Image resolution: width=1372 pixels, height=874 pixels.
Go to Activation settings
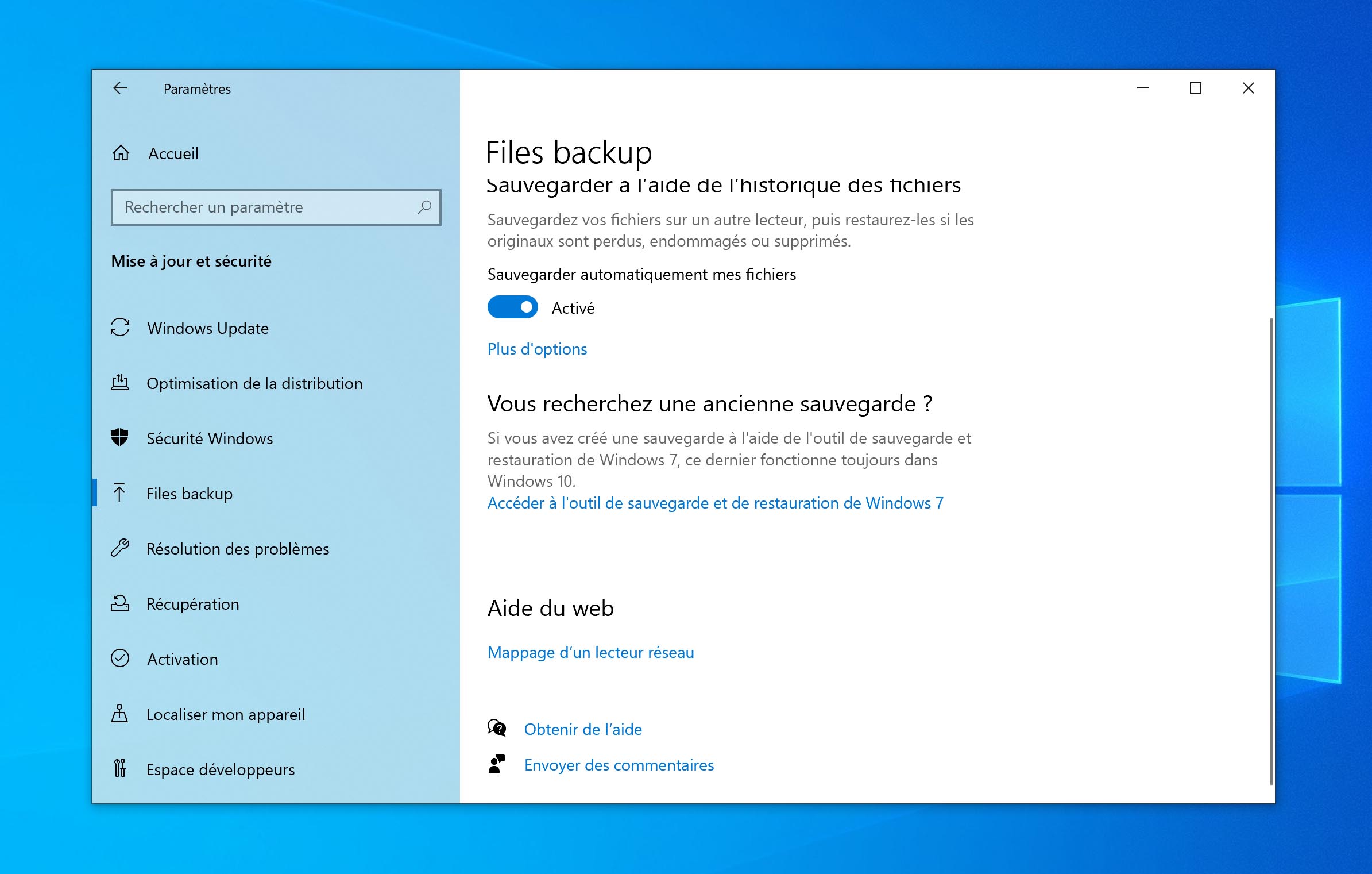point(276,659)
